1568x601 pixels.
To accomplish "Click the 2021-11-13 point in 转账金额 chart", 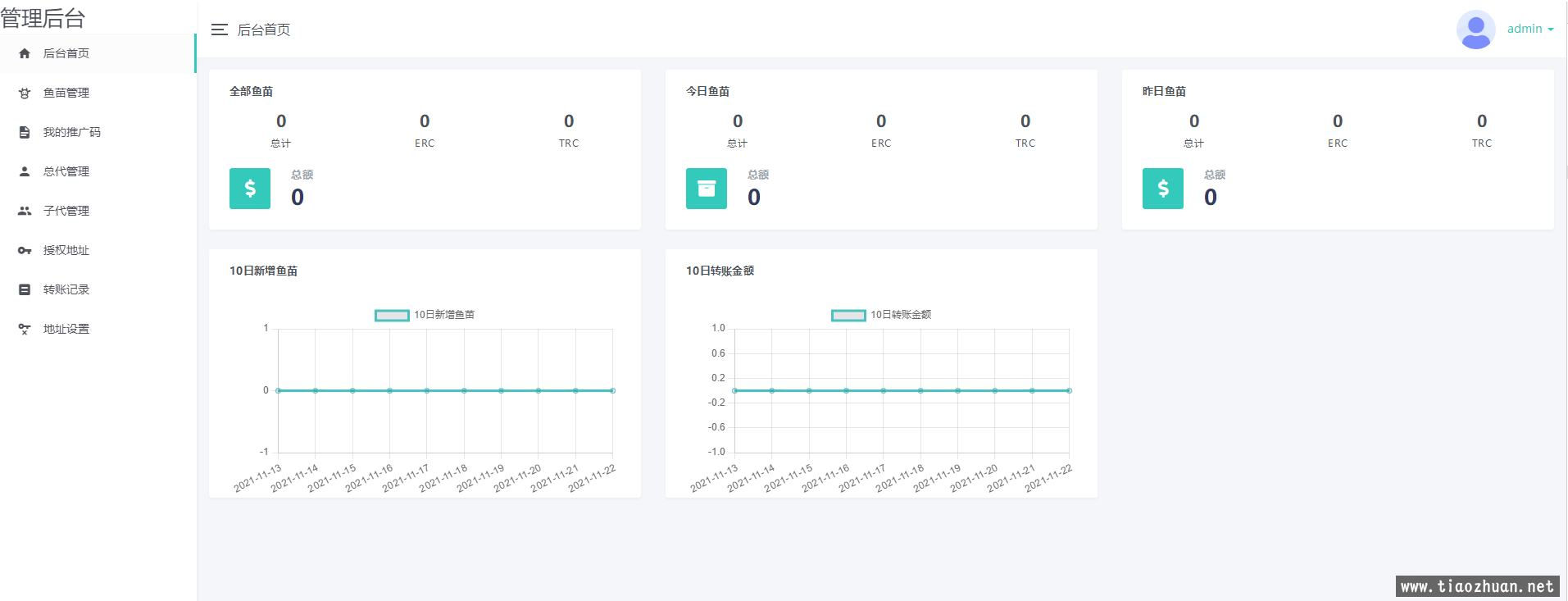I will [734, 390].
